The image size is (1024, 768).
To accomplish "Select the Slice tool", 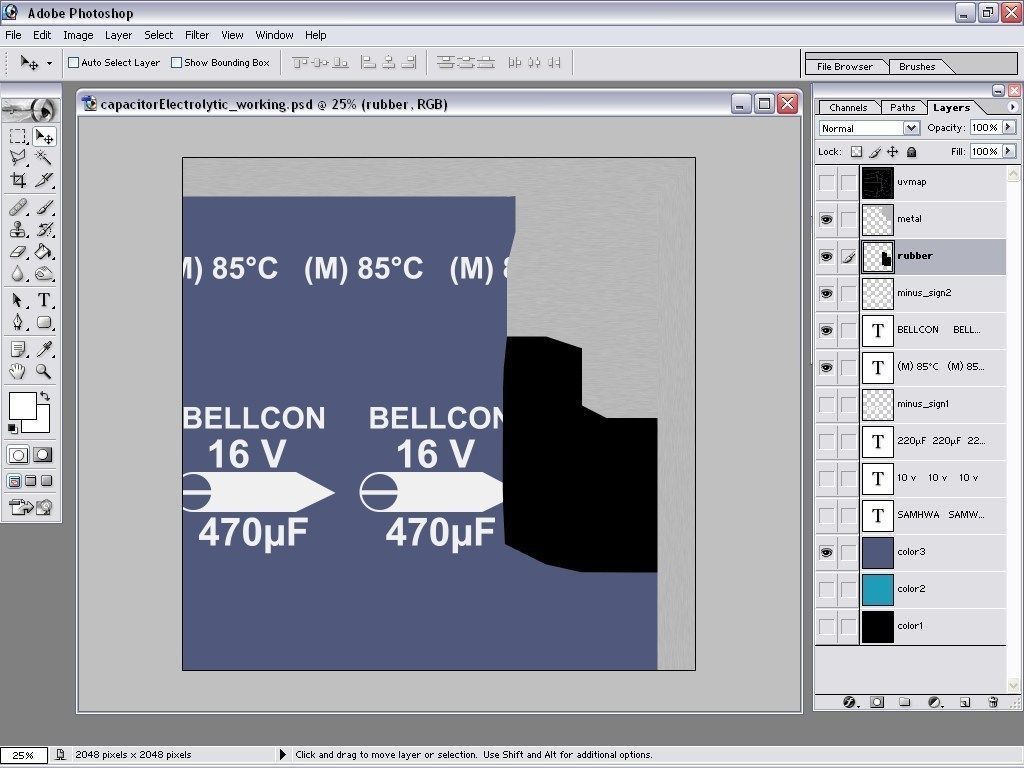I will click(44, 180).
